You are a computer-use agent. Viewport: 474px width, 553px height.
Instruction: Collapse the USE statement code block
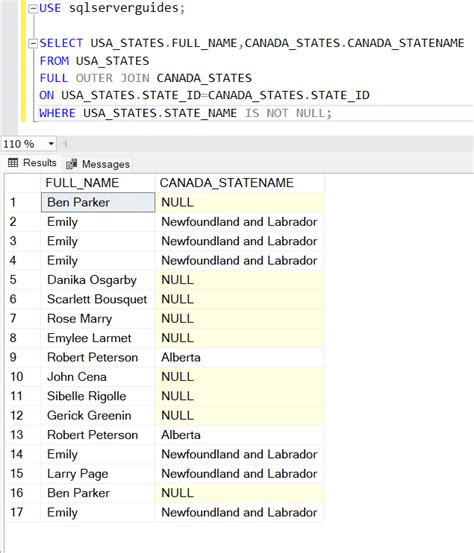click(x=33, y=9)
